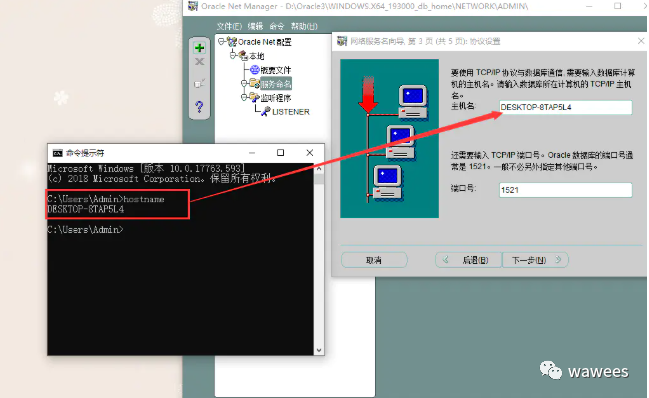The height and width of the screenshot is (398, 649).
Task: Select the 概要文件 profile node
Action: click(276, 70)
